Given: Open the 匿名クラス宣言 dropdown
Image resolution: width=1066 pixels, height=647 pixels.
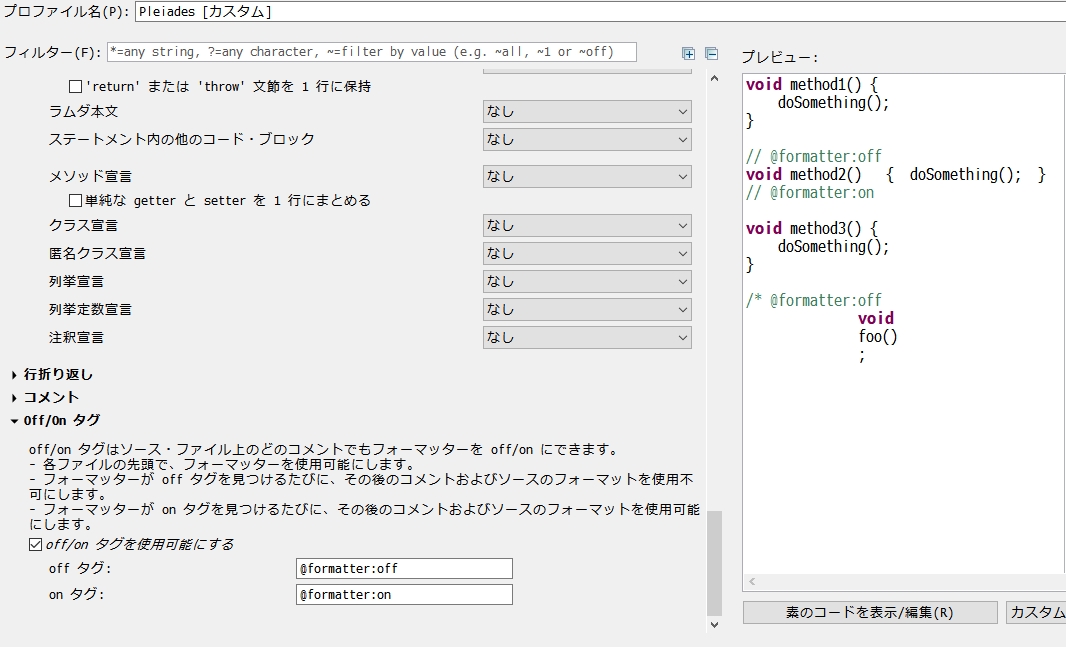Looking at the screenshot, I should 587,253.
